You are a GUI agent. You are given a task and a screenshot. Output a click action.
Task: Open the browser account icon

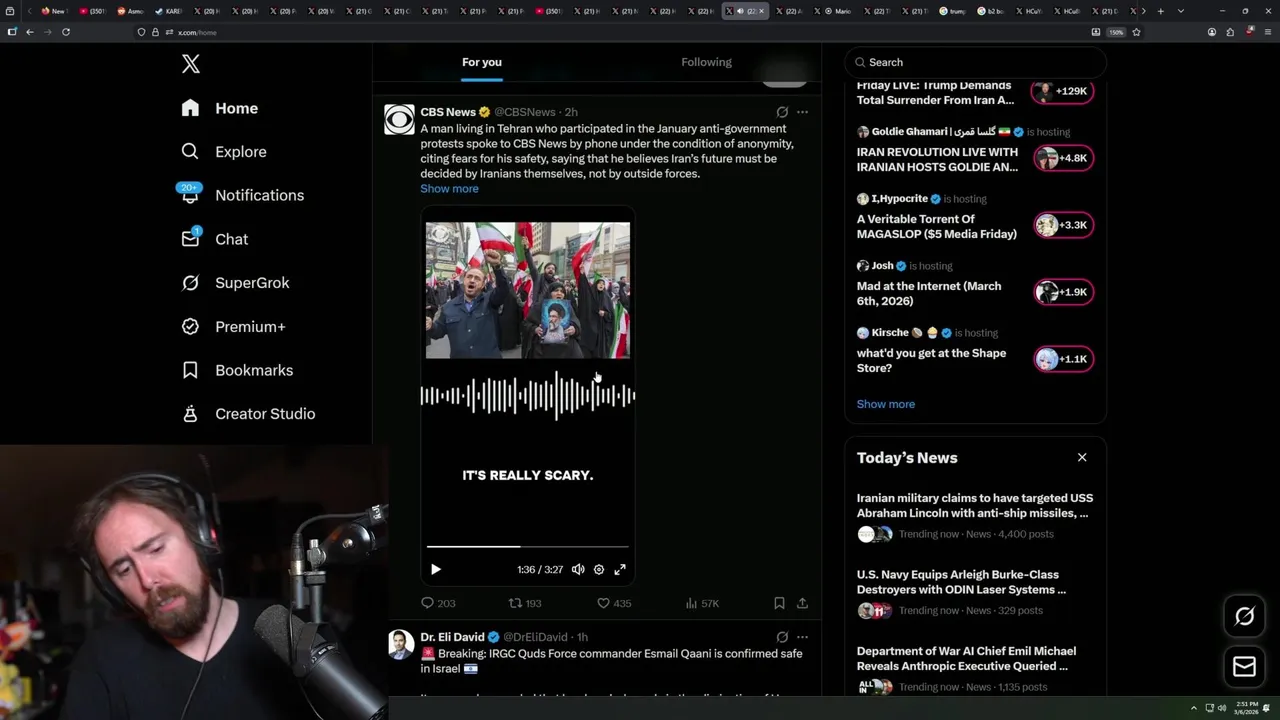click(x=1212, y=32)
